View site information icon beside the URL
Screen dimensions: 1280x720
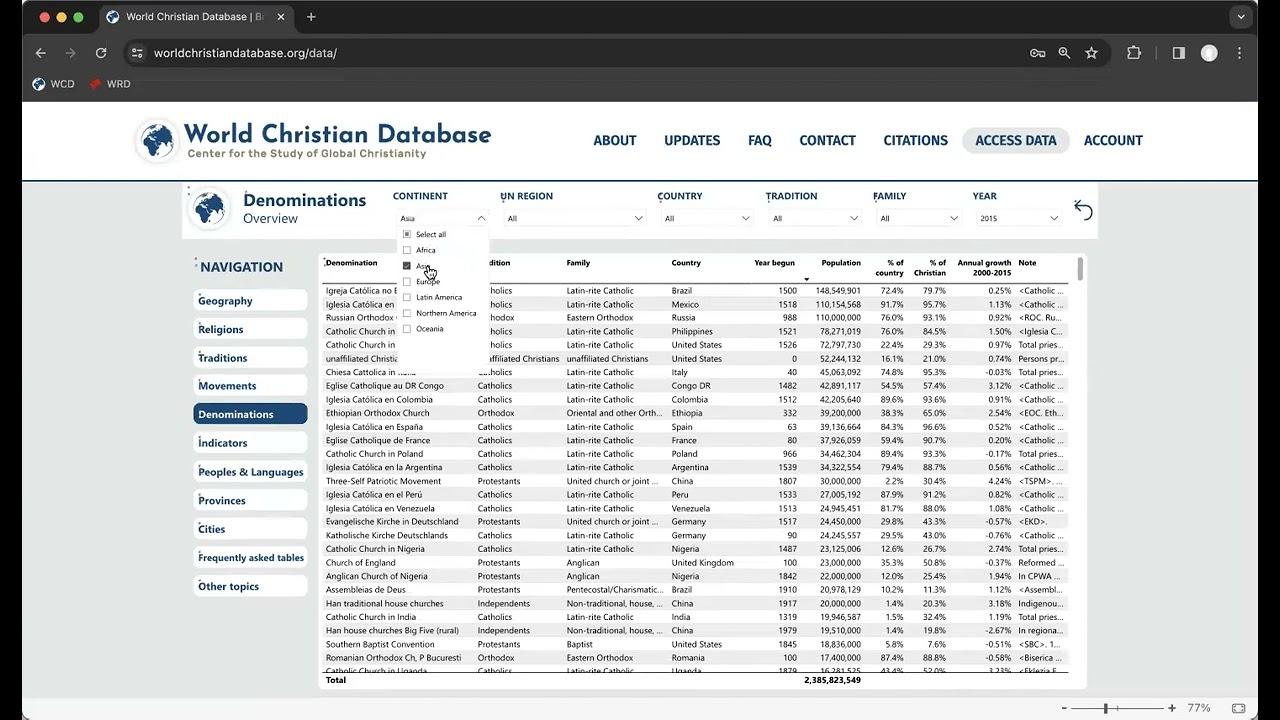137,53
